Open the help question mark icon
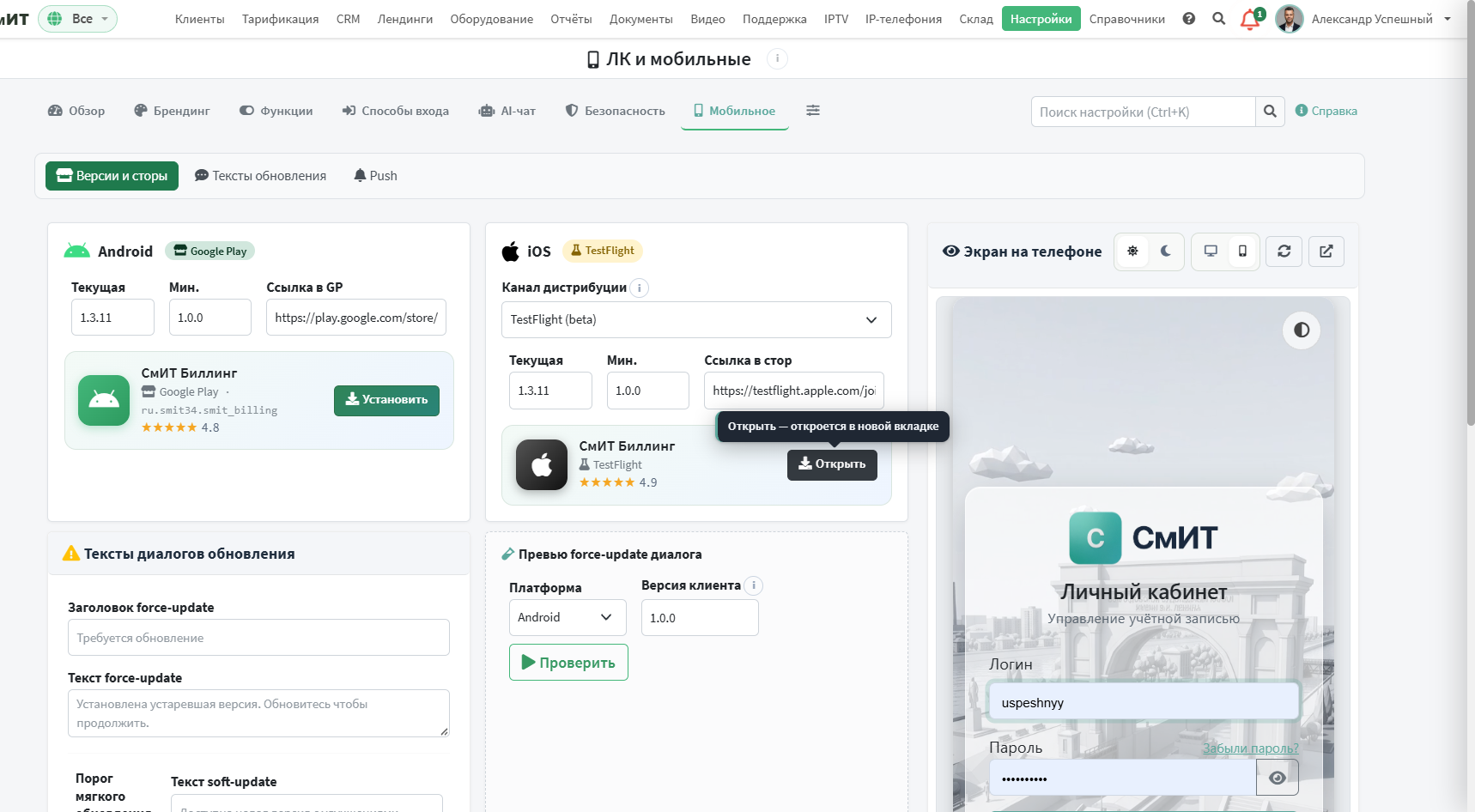The image size is (1475, 812). (x=1188, y=19)
